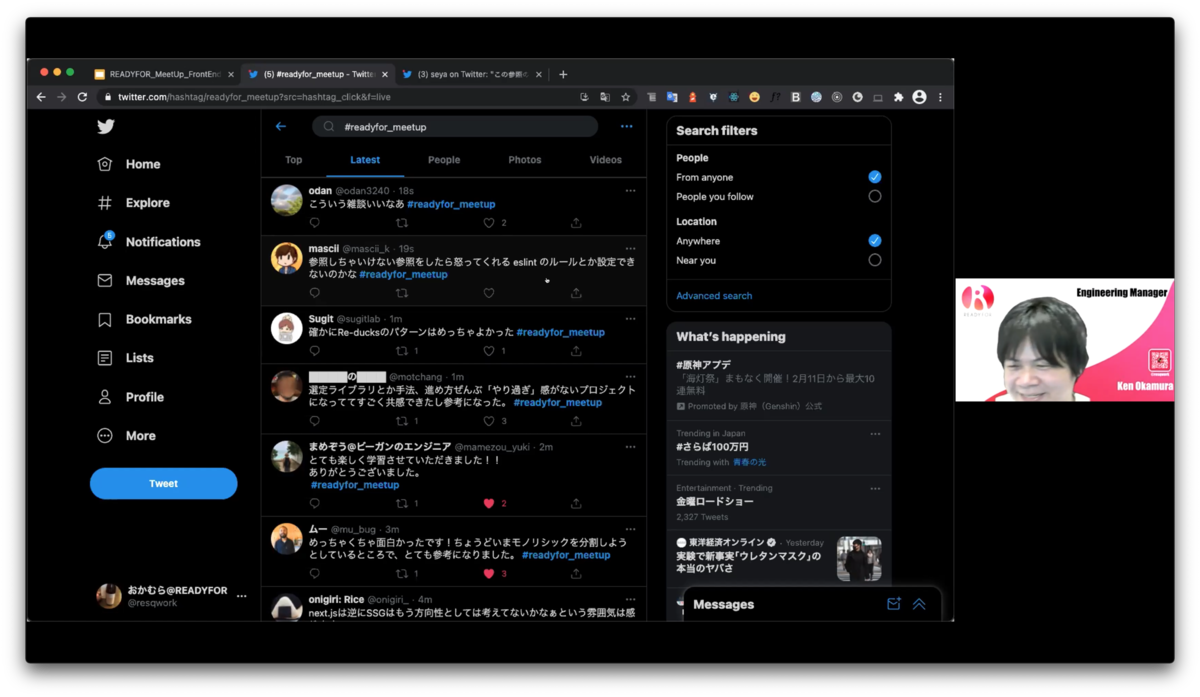1200x697 pixels.
Task: Switch to the Latest tab
Action: [365, 160]
